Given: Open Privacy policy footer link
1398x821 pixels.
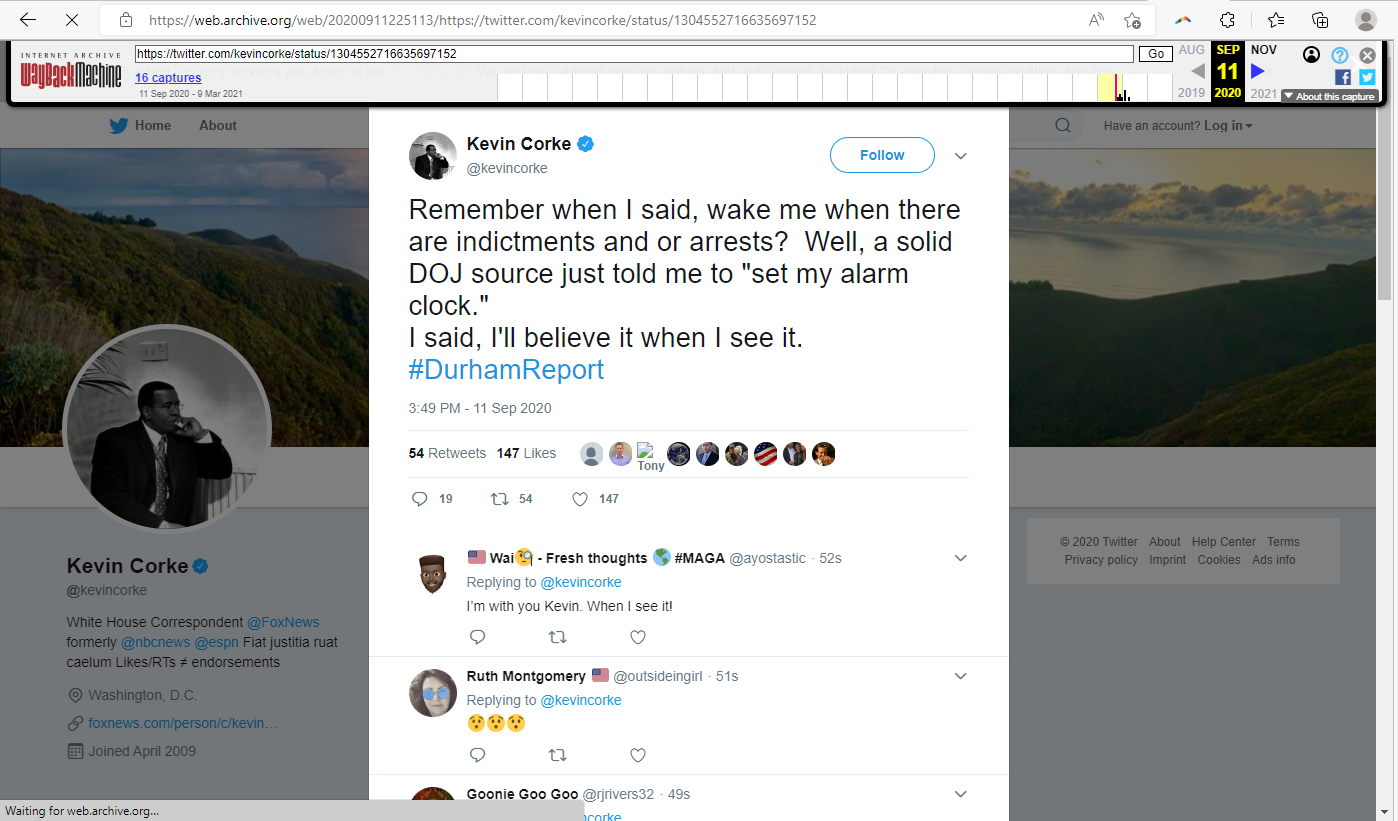Looking at the screenshot, I should pos(1101,560).
